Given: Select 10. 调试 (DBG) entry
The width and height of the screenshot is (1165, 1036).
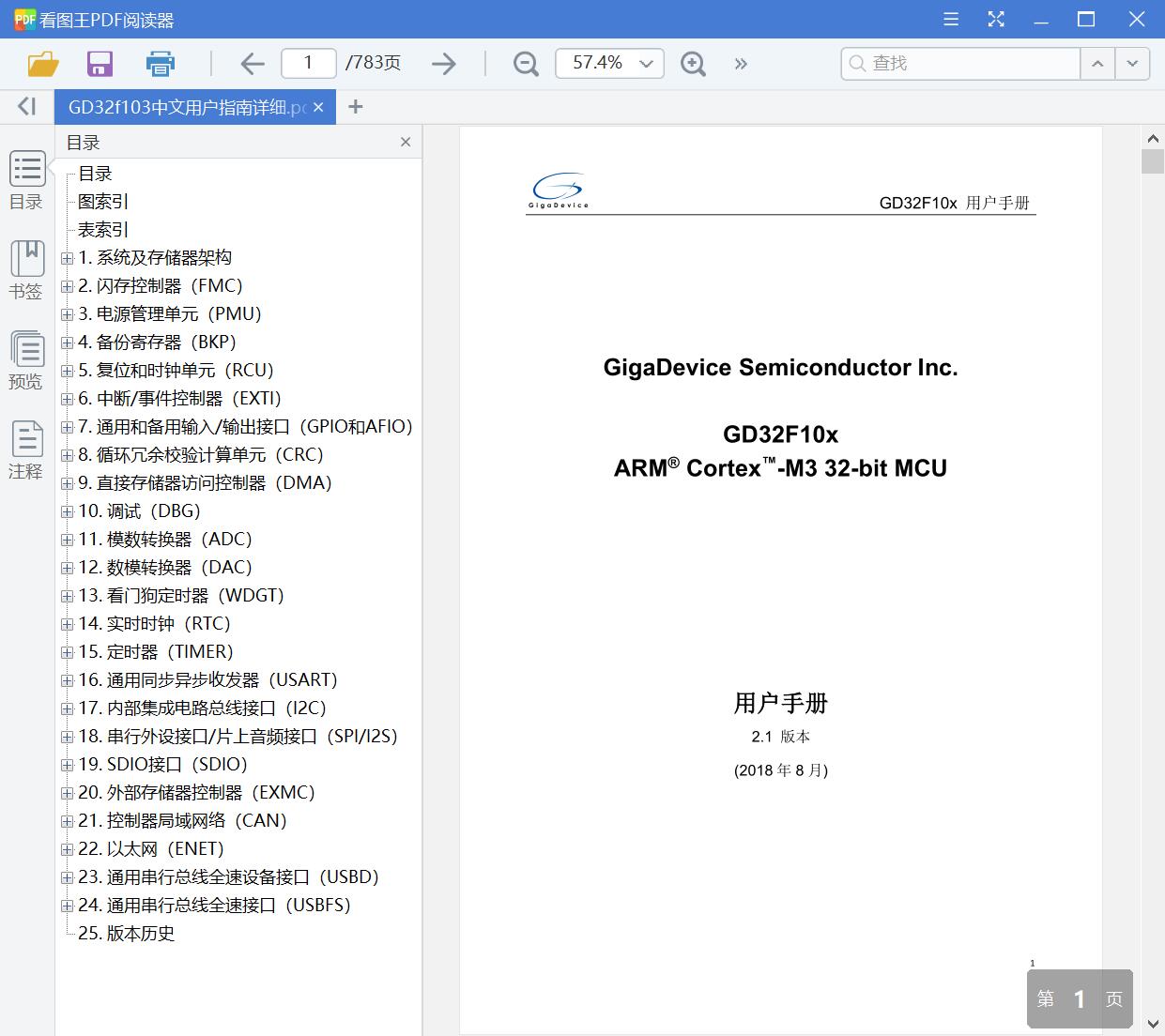Looking at the screenshot, I should 140,511.
